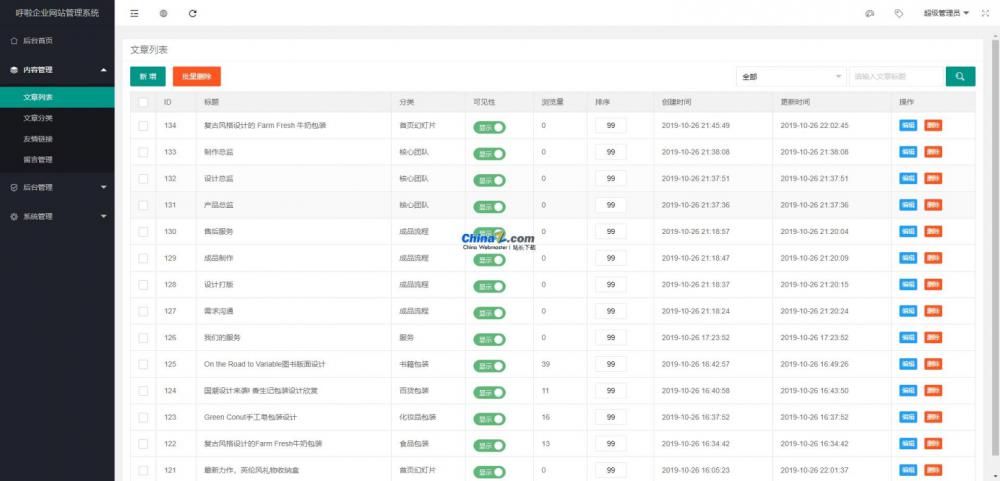
Task: Open the 超级管理员 user dropdown
Action: click(946, 13)
